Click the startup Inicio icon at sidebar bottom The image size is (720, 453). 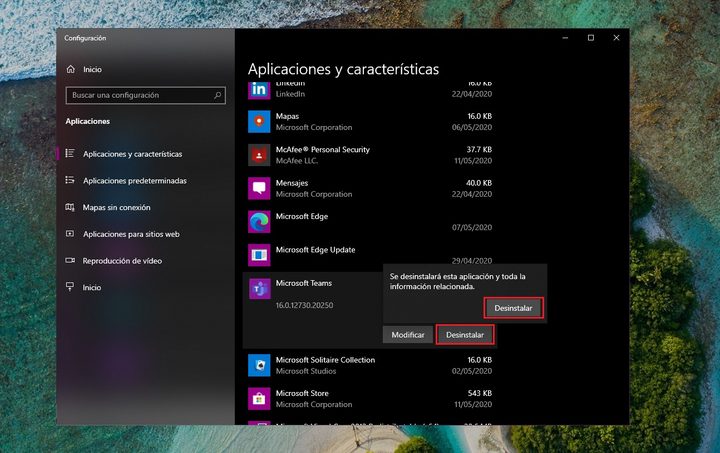click(70, 287)
